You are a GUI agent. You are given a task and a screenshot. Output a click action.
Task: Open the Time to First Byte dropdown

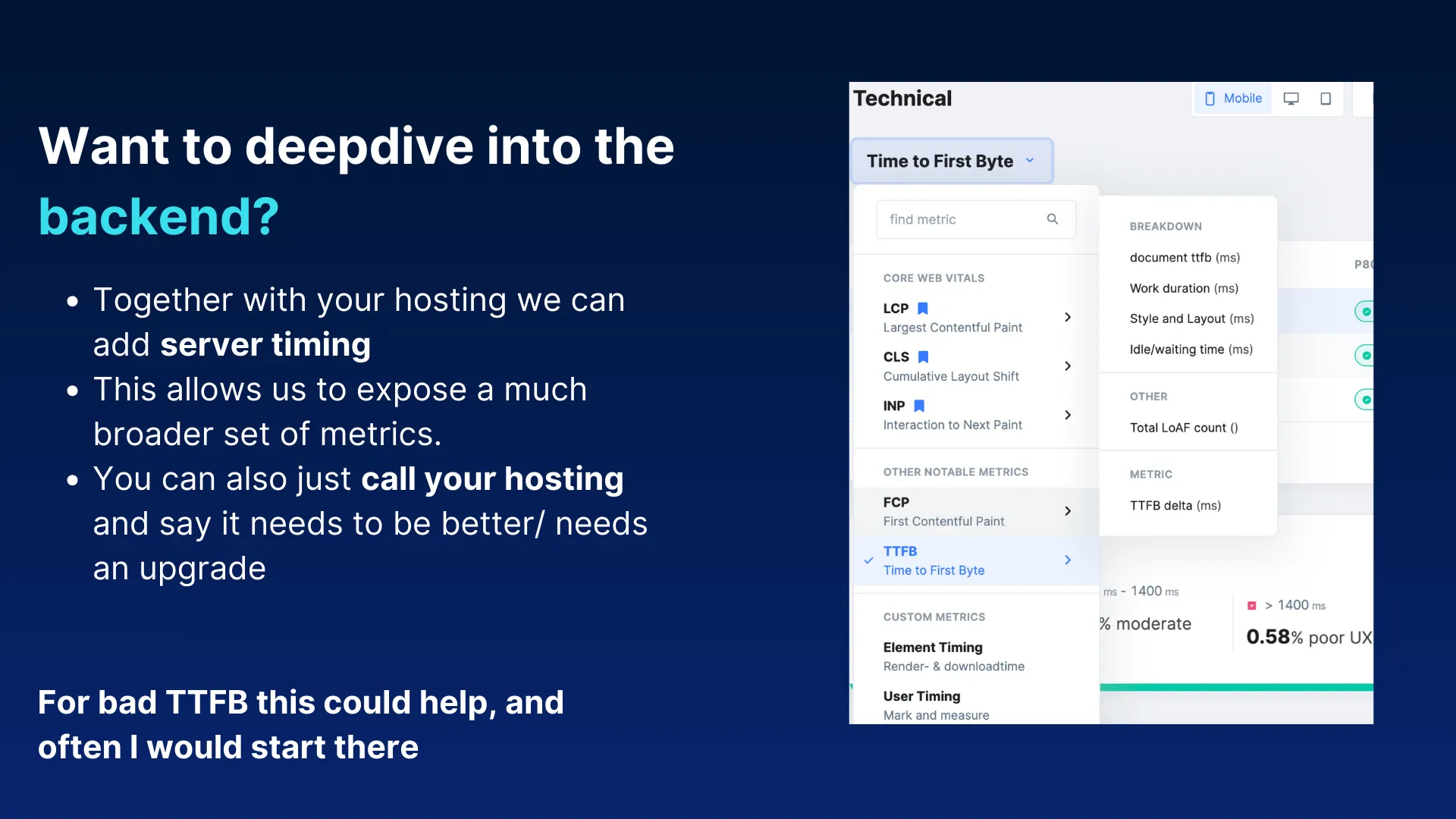pos(952,161)
